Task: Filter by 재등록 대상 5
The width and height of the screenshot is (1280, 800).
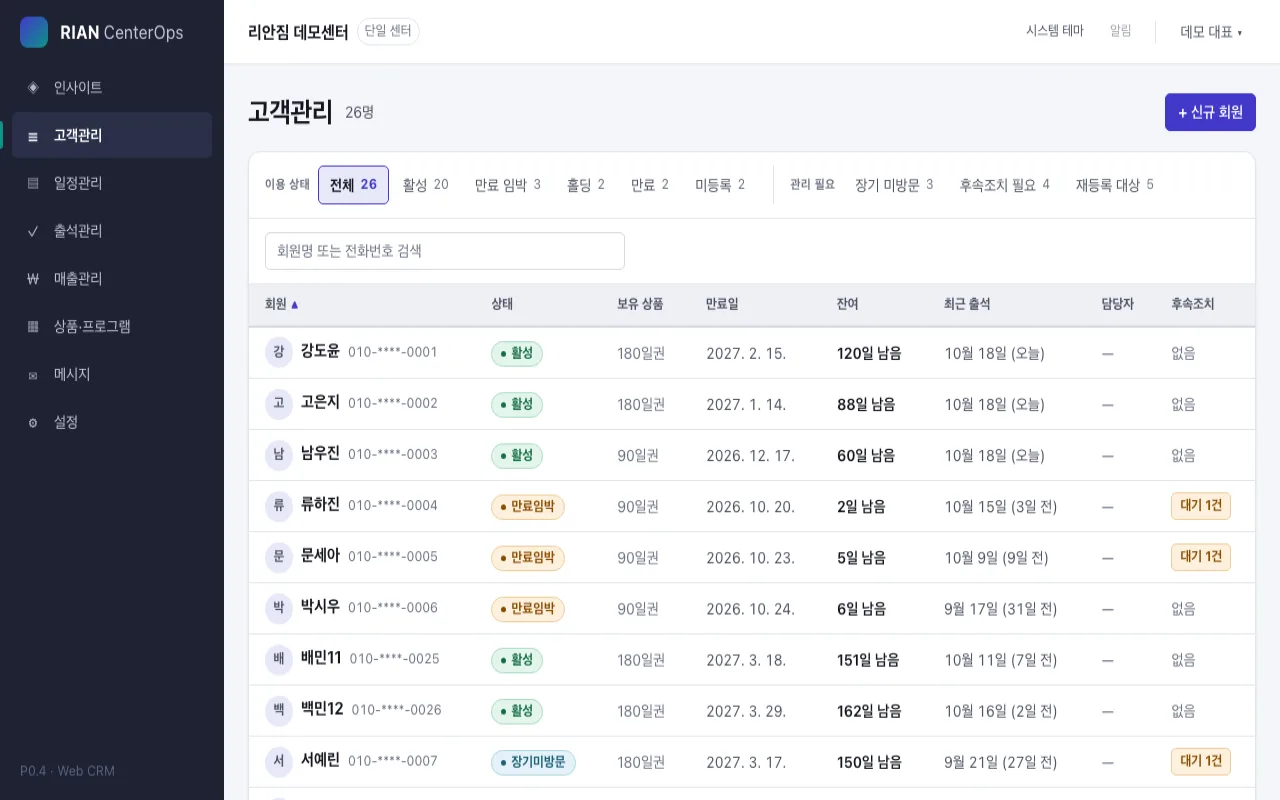Action: coord(1115,185)
